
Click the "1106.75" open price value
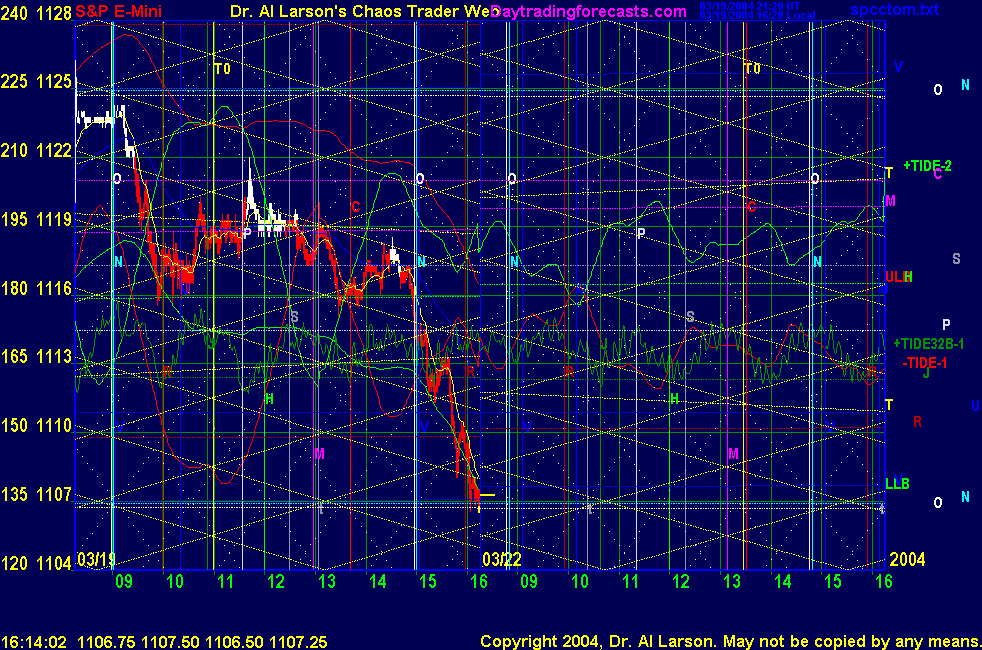pos(106,642)
